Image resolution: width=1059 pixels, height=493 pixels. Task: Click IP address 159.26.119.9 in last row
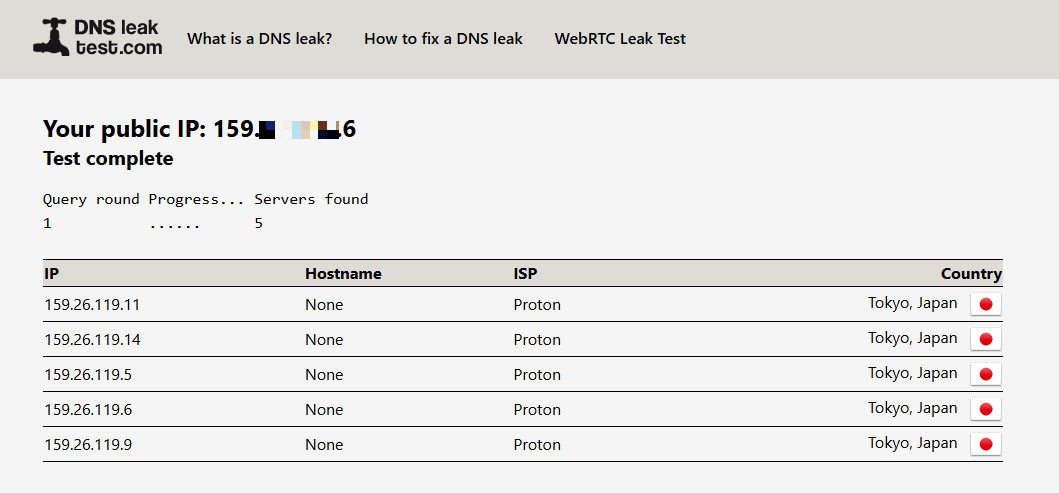pos(88,445)
